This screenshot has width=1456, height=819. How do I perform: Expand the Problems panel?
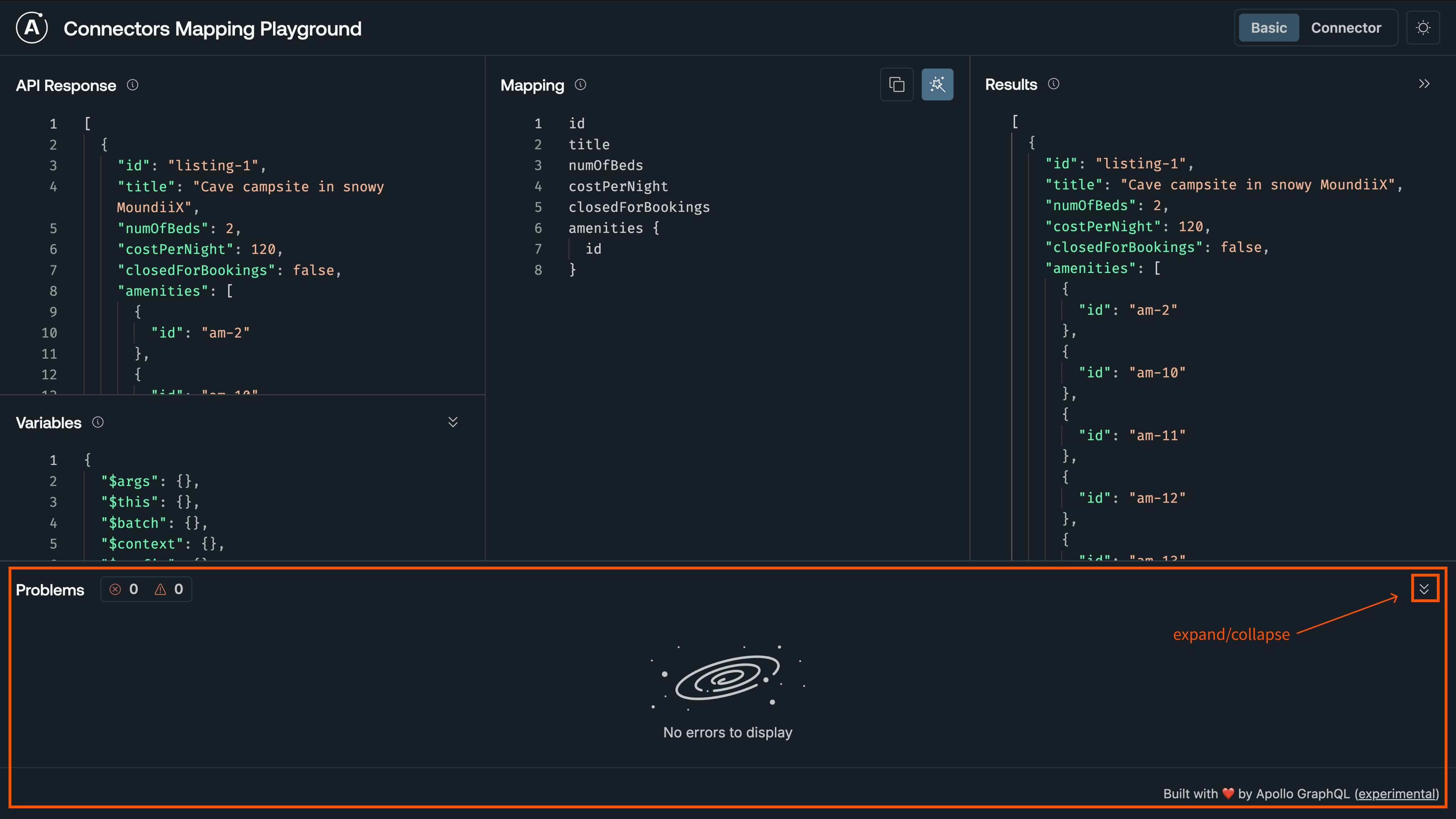coord(1425,588)
